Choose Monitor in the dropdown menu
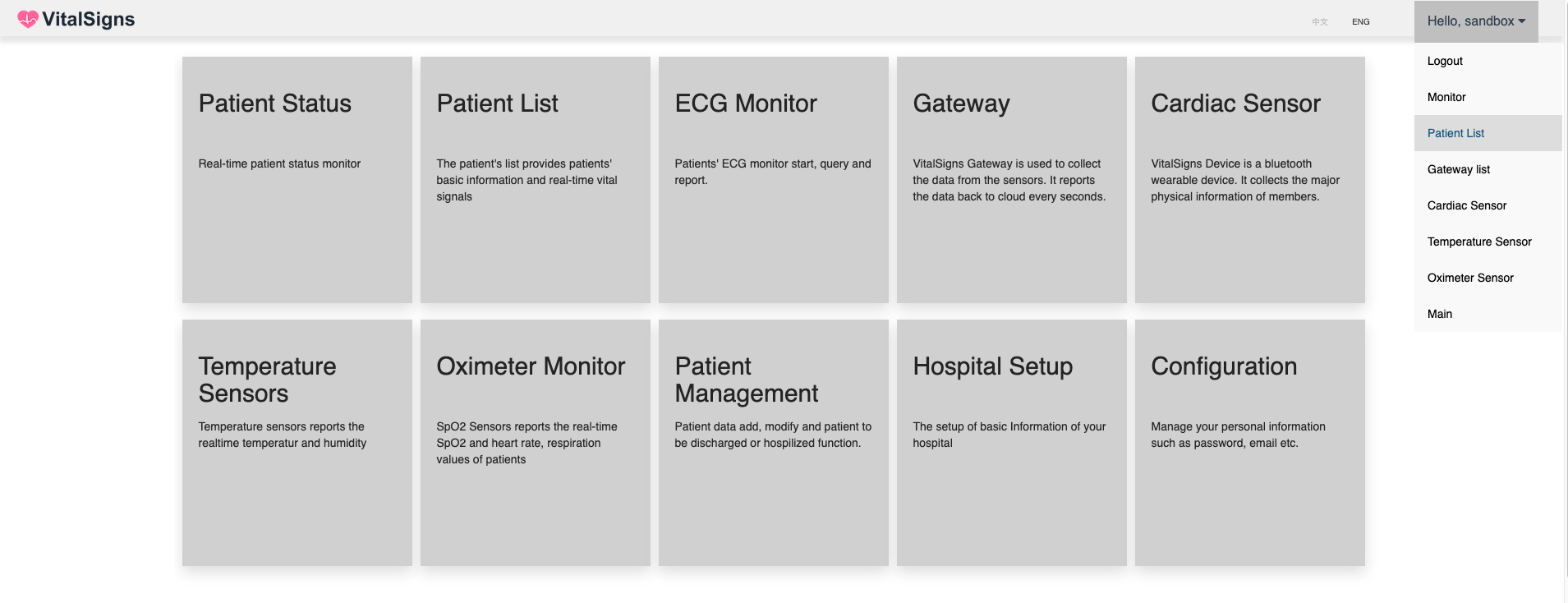Image resolution: width=1568 pixels, height=603 pixels. point(1488,97)
